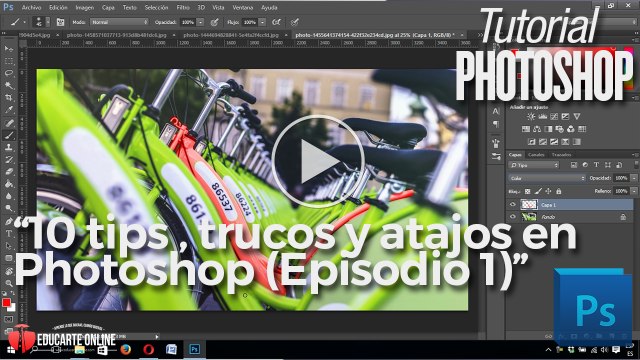Add a Curves adjustment
The height and width of the screenshot is (360, 640).
pyautogui.click(x=553, y=117)
